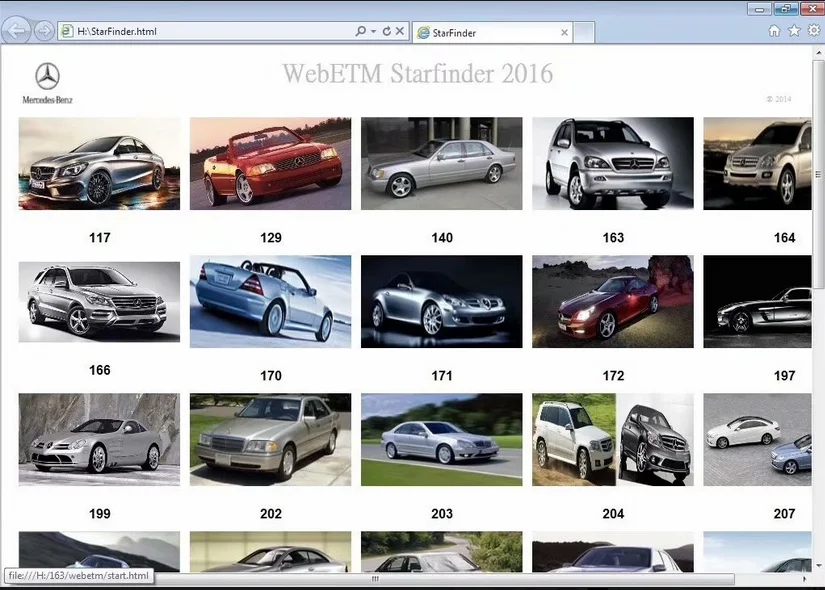Open browser Tools gear icon
The width and height of the screenshot is (825, 590).
813,31
